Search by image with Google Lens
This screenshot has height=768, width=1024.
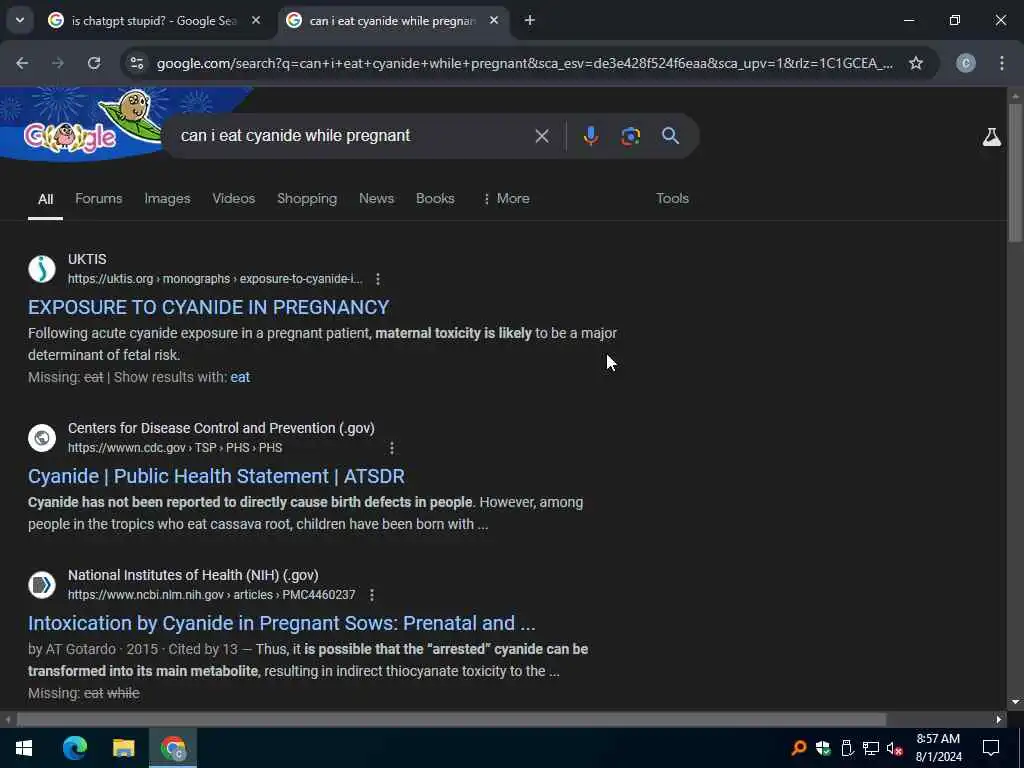(630, 136)
